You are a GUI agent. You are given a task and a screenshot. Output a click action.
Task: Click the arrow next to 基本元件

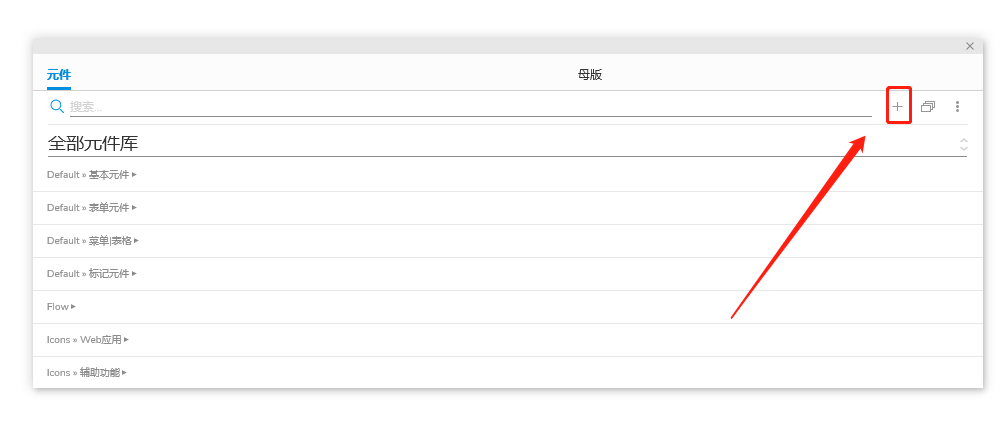pyautogui.click(x=134, y=175)
